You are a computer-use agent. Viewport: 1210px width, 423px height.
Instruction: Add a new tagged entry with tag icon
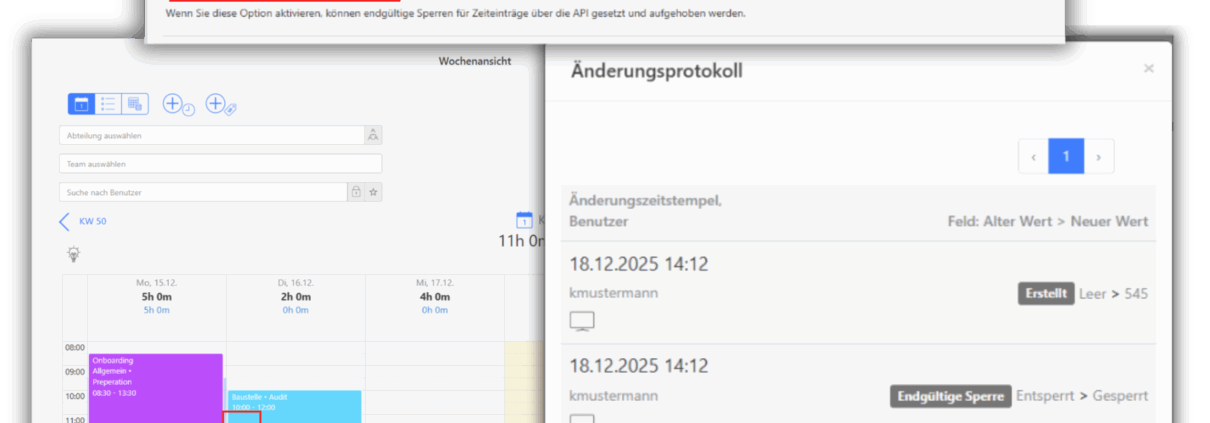[221, 104]
